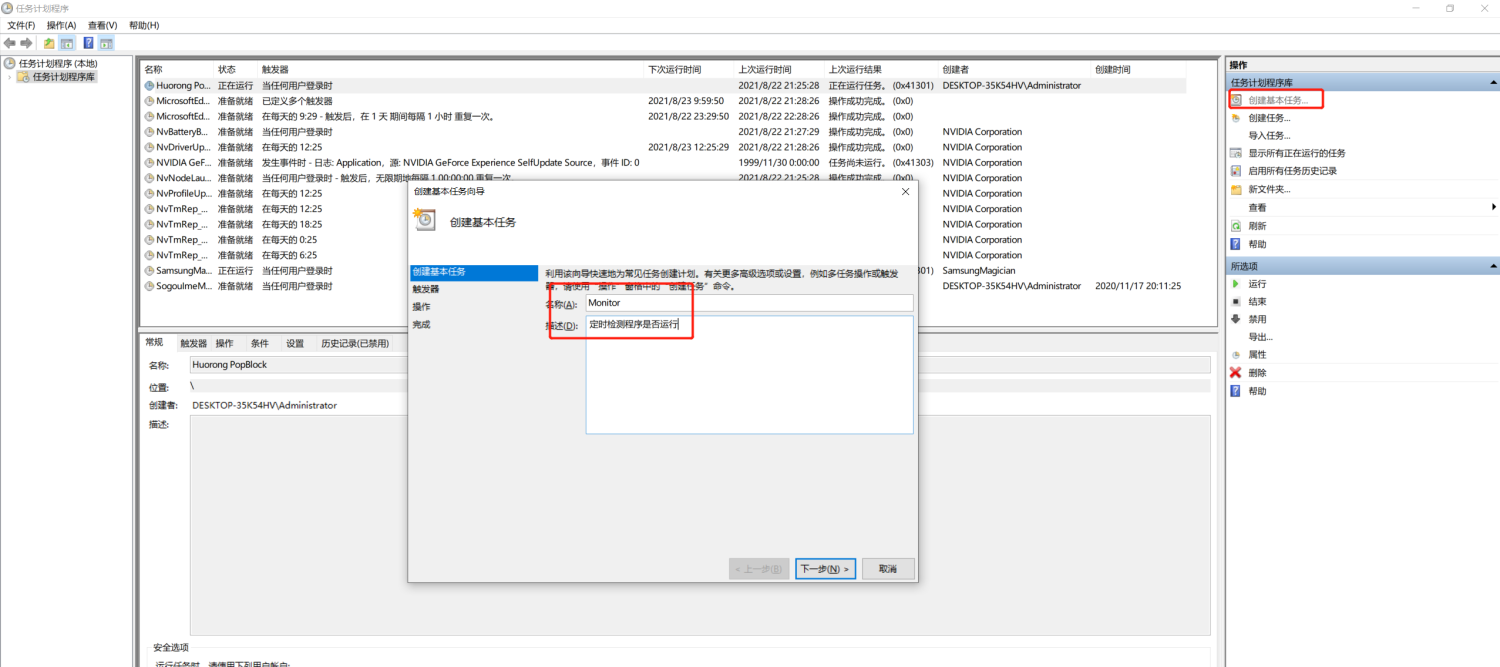The height and width of the screenshot is (667, 1500).
Task: Collapse the 任务计划程序库 actions section arrow
Action: click(x=1493, y=82)
